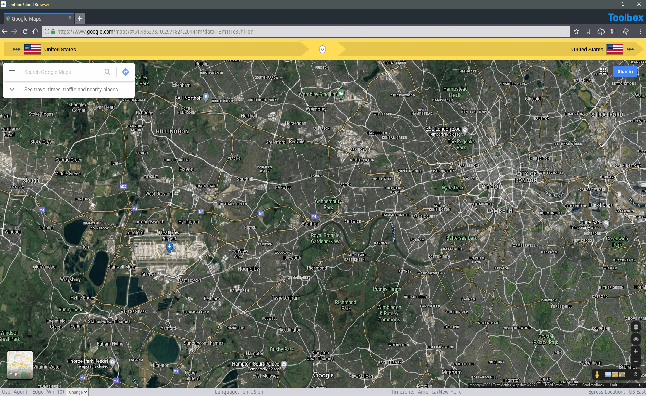Click the Thorpe Park Resort marker
This screenshot has height=396, width=646.
(x=112, y=361)
